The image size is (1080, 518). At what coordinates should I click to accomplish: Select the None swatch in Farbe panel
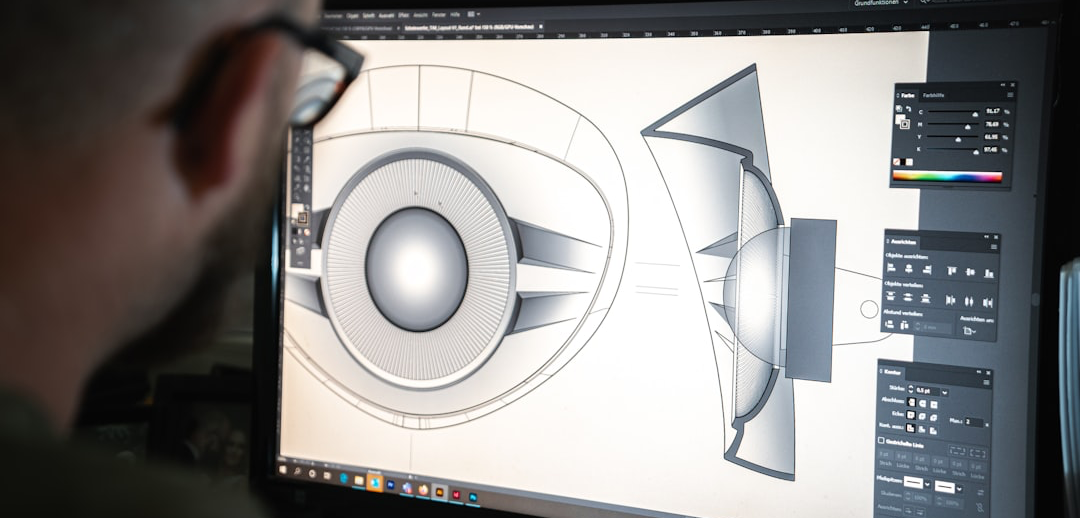(x=896, y=162)
